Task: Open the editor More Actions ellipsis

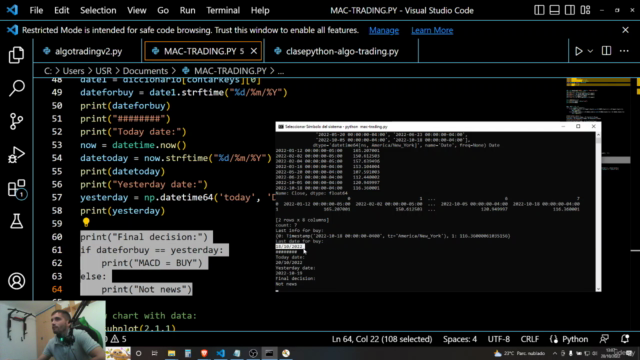Action: (x=624, y=51)
